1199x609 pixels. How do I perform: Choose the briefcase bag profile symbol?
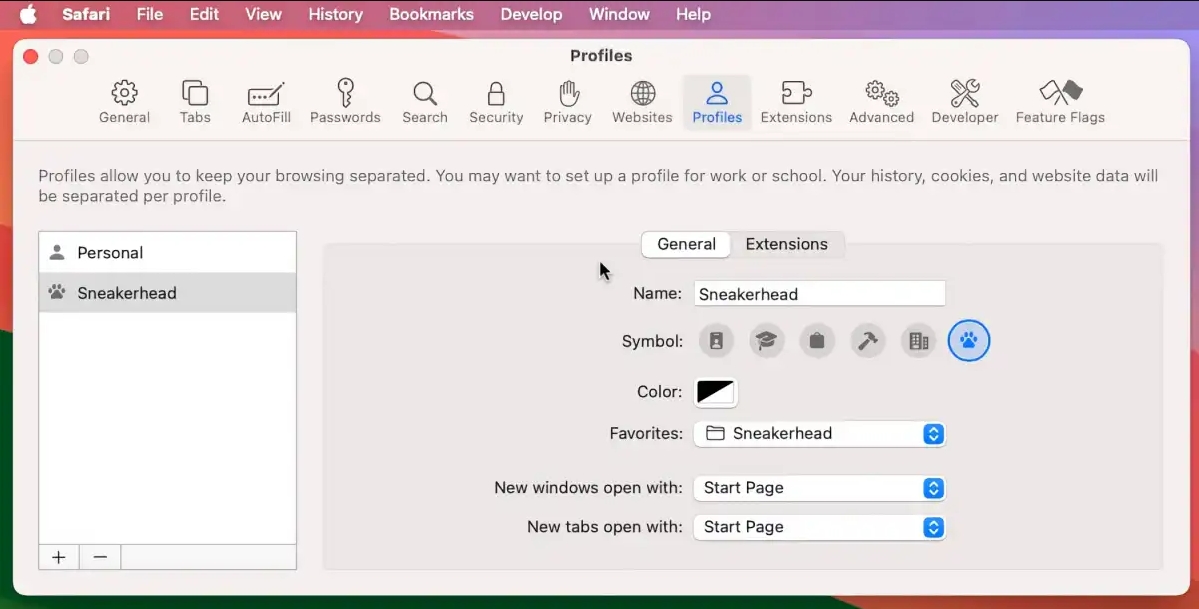point(817,340)
